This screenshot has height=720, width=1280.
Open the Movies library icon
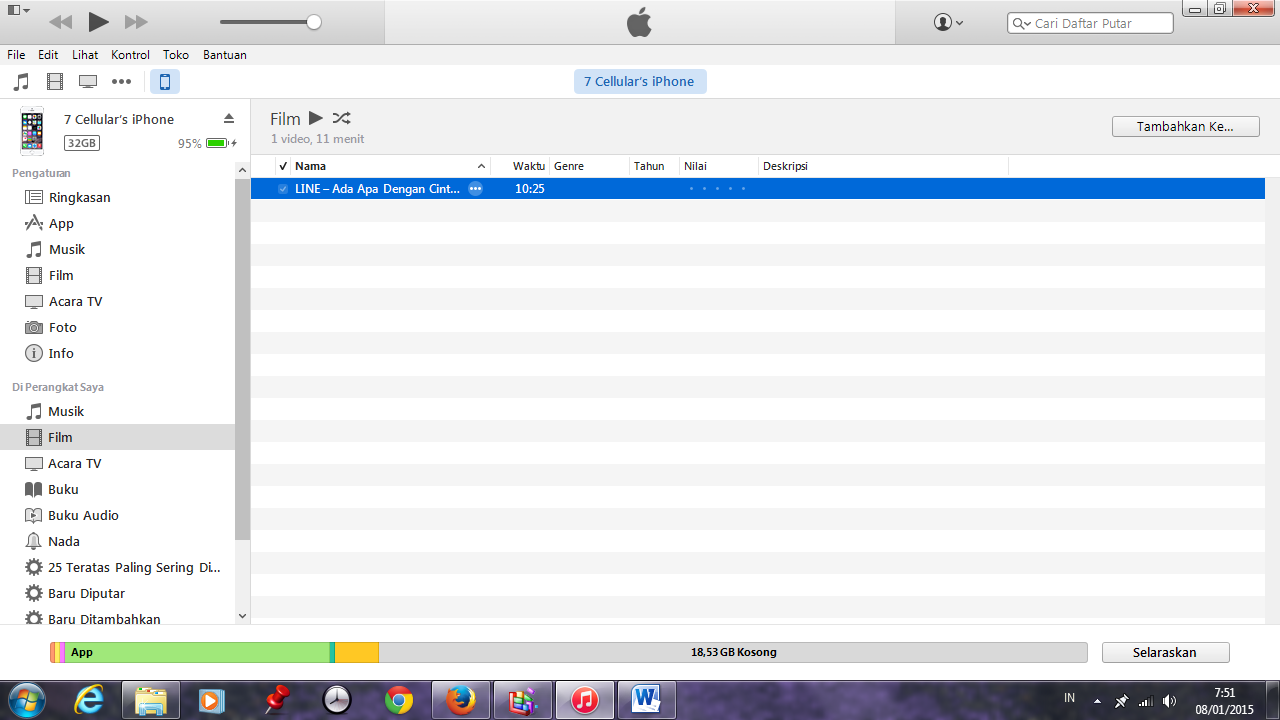coord(55,82)
